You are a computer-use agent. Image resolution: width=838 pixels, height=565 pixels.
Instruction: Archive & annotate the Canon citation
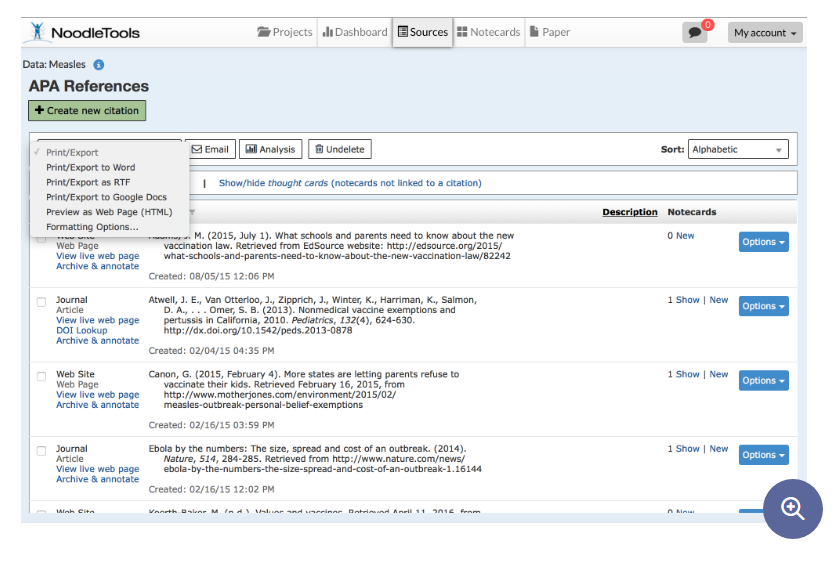pos(98,405)
